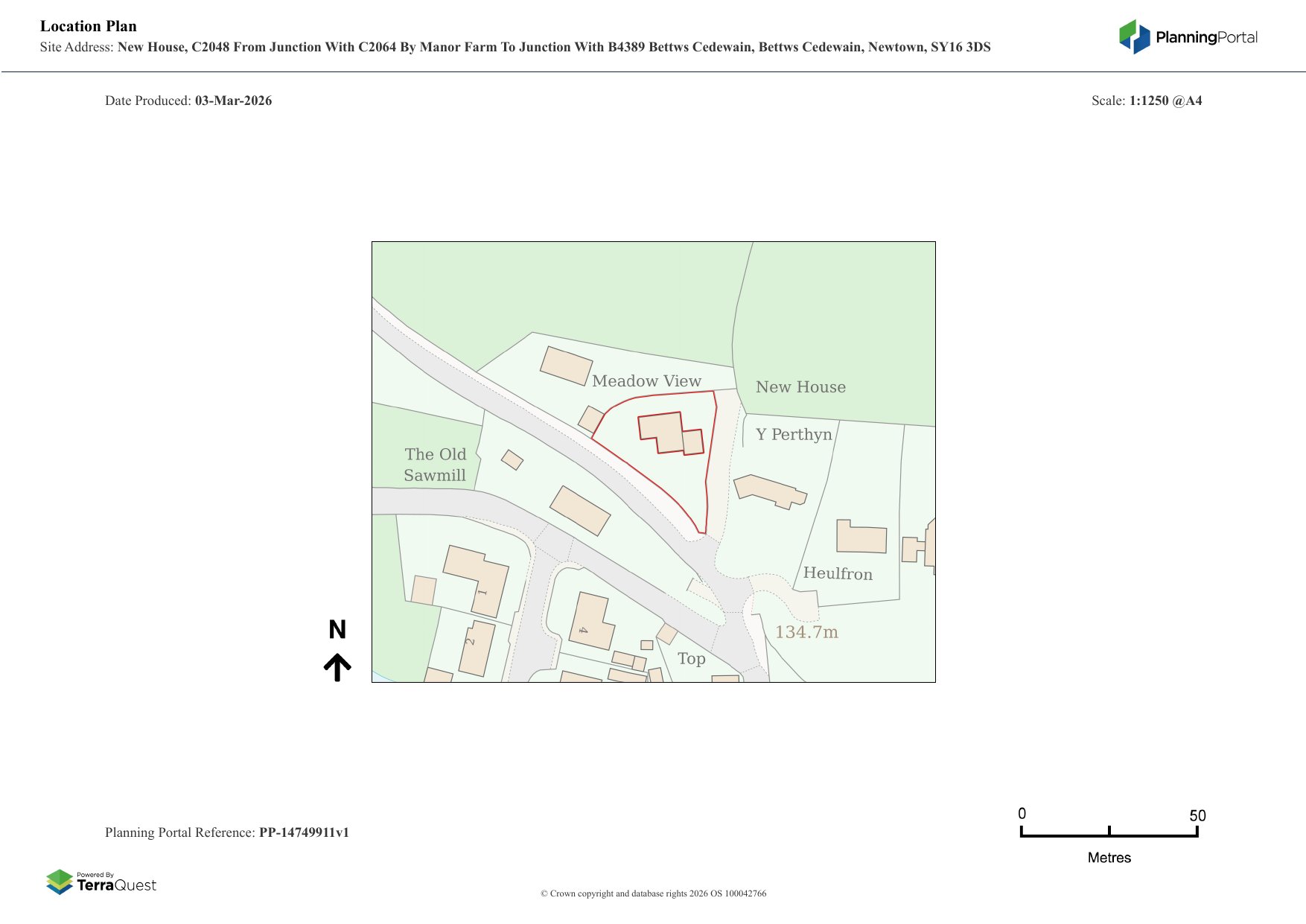The height and width of the screenshot is (924, 1306).
Task: Click the north arrow symbol
Action: (337, 667)
